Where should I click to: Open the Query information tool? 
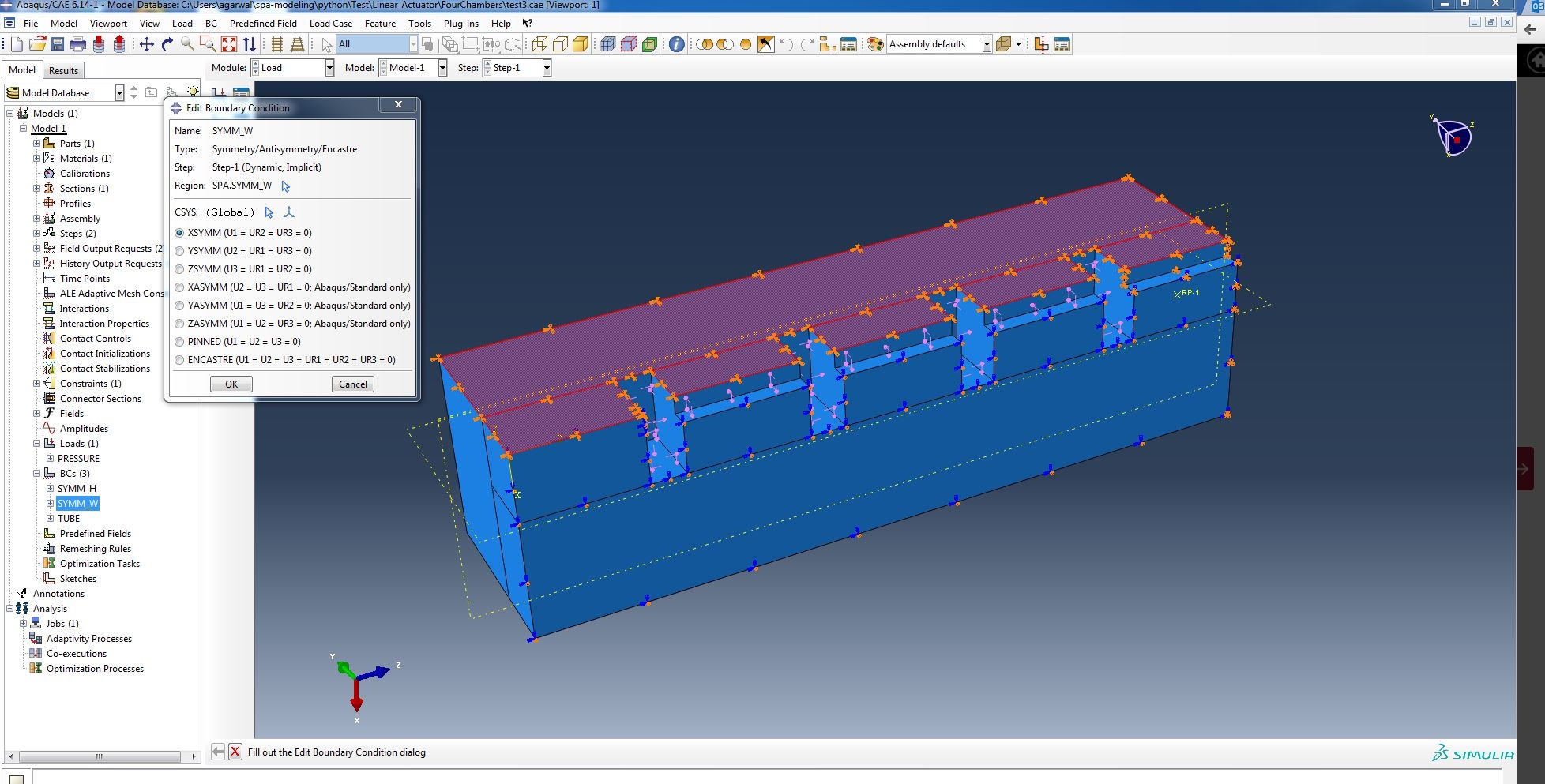click(676, 44)
